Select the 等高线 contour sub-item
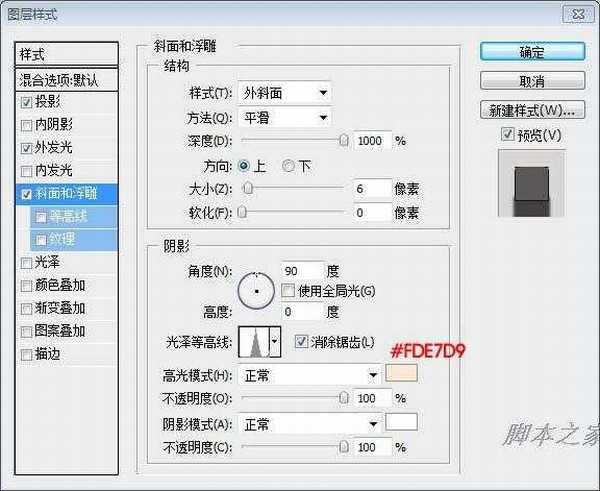Image resolution: width=600 pixels, height=491 pixels. (x=67, y=217)
